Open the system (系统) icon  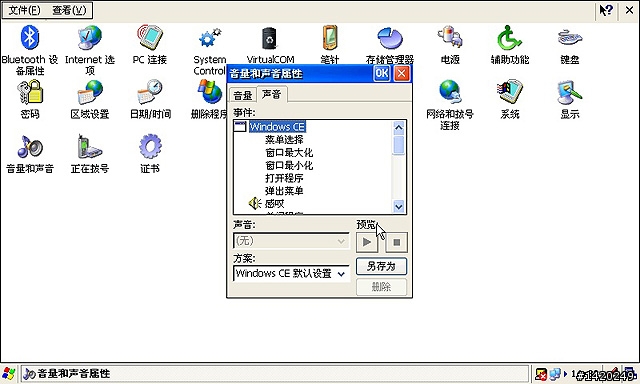coord(509,92)
